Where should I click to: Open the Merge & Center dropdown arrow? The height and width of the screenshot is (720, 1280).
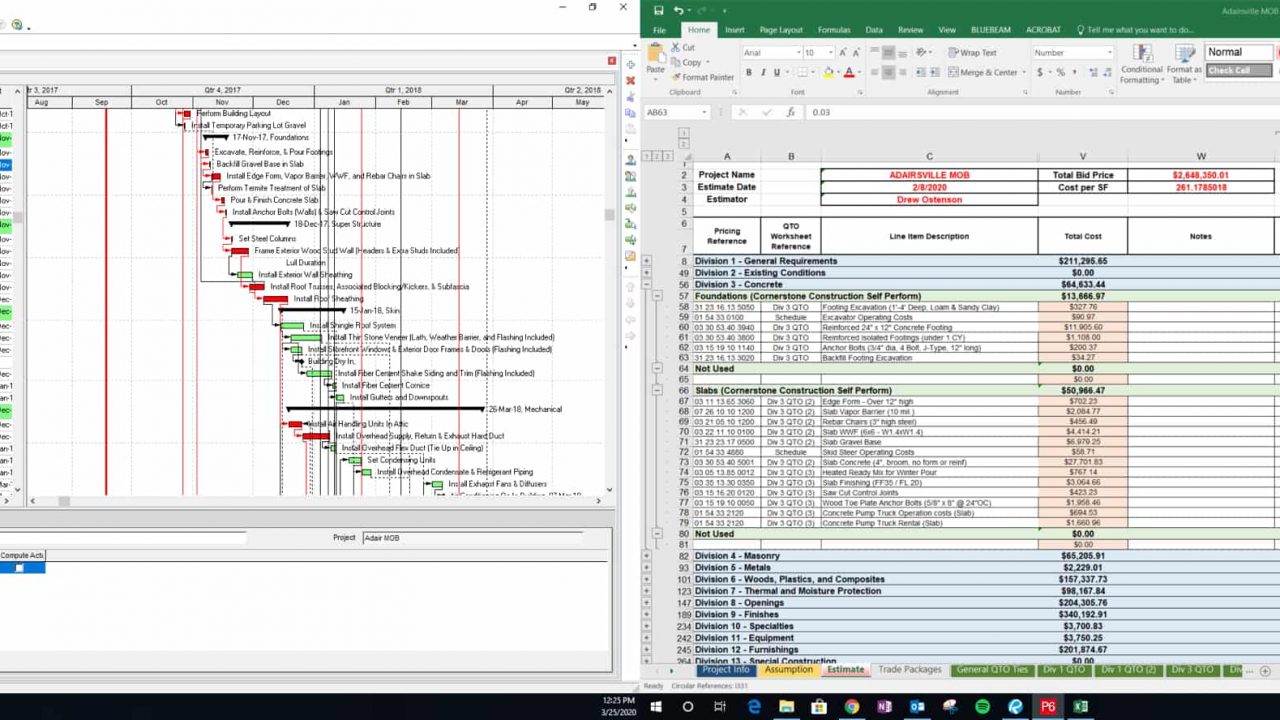tap(1024, 72)
